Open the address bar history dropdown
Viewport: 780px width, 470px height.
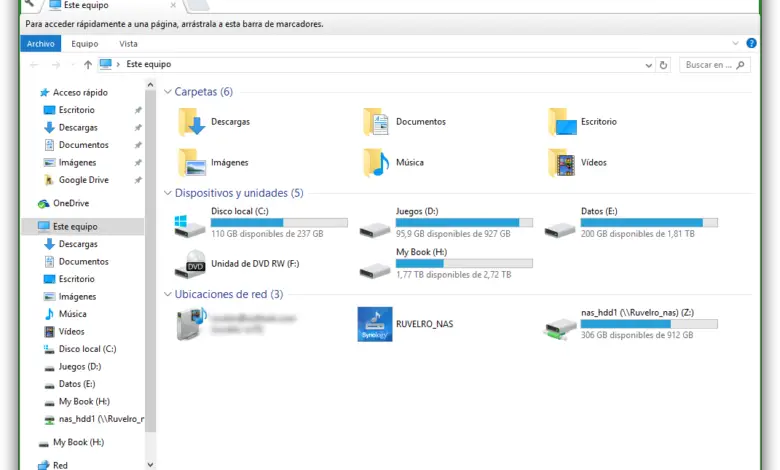click(648, 65)
